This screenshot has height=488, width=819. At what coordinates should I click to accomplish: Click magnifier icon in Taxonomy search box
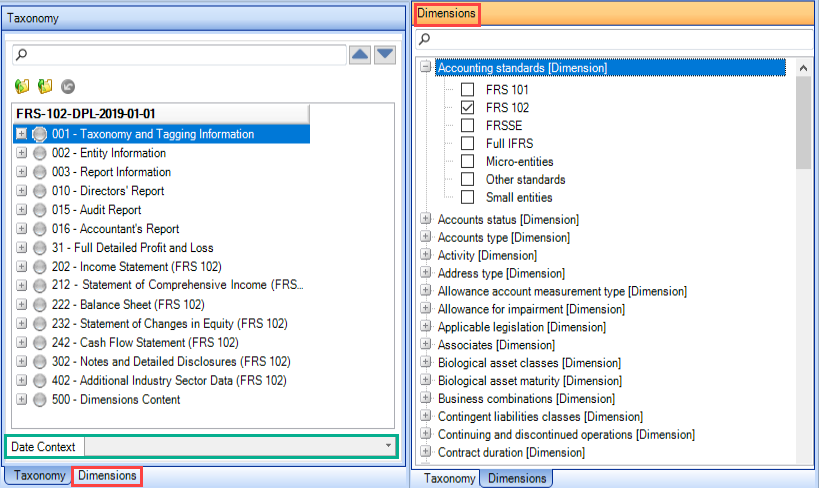pos(21,54)
